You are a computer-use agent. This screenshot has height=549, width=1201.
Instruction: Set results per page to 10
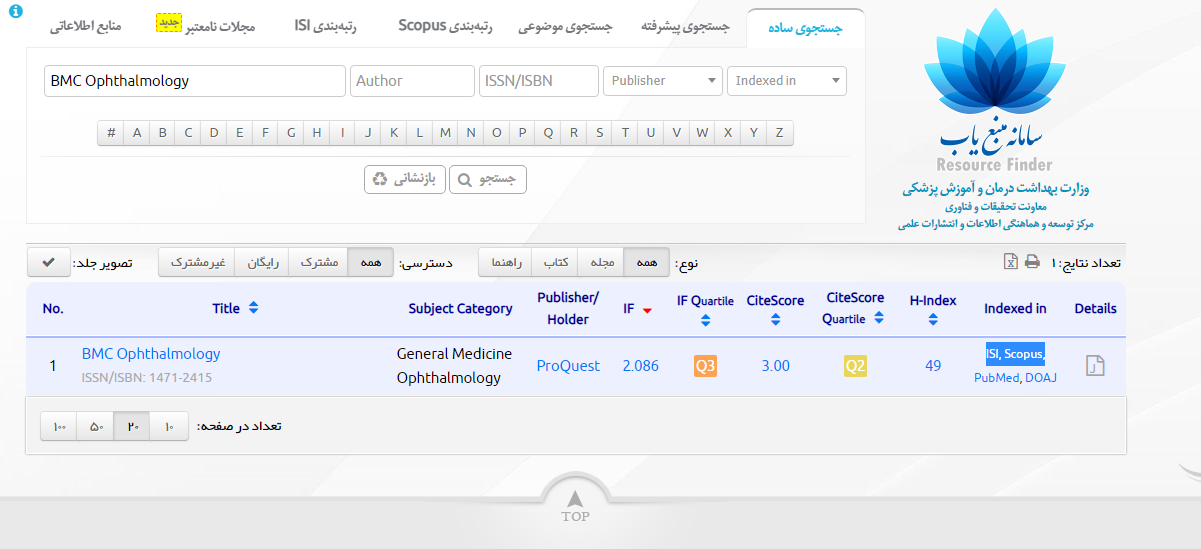pos(169,427)
